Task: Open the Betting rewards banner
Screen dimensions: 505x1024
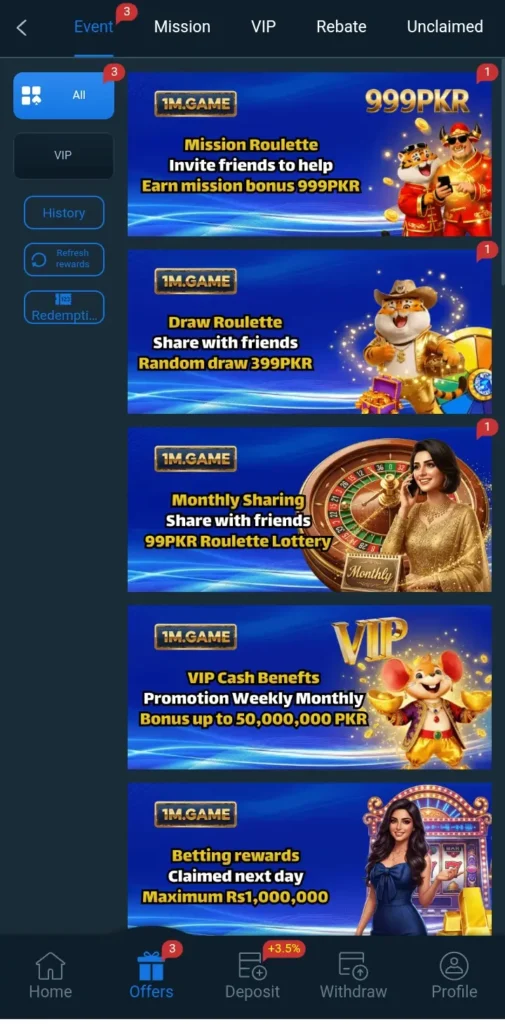Action: click(310, 859)
